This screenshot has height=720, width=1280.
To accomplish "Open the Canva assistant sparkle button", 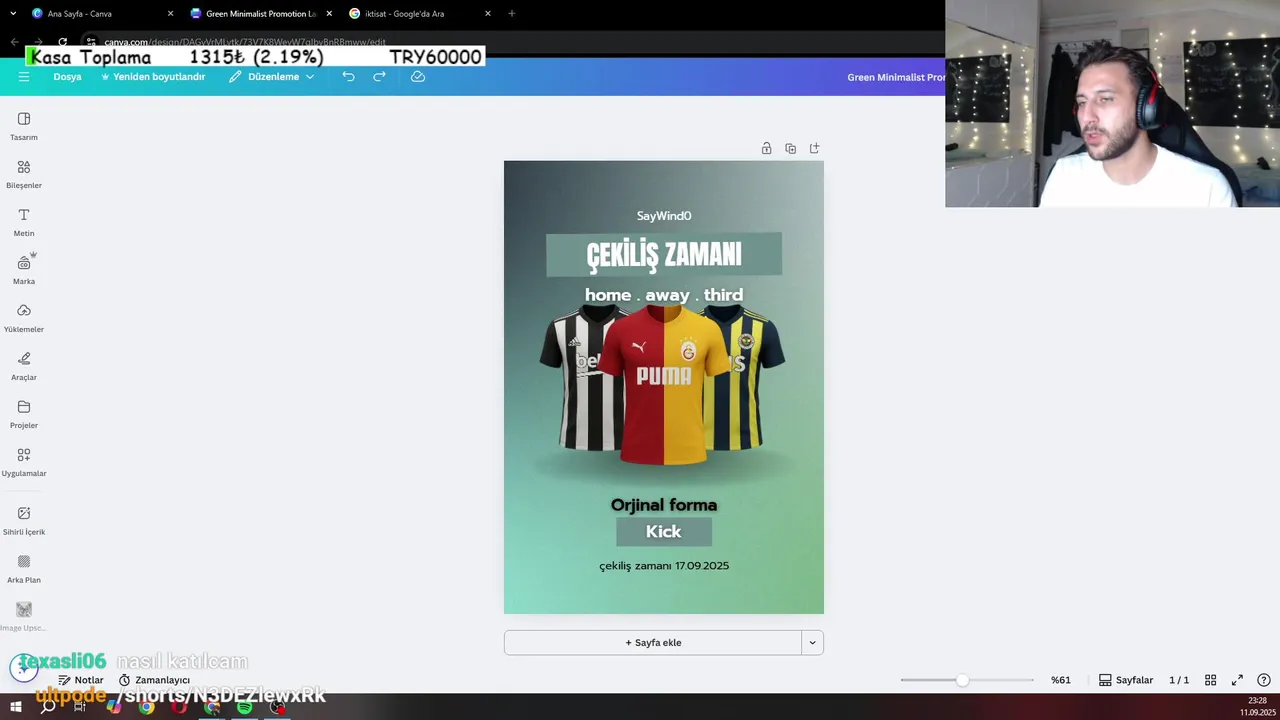I will (23, 668).
